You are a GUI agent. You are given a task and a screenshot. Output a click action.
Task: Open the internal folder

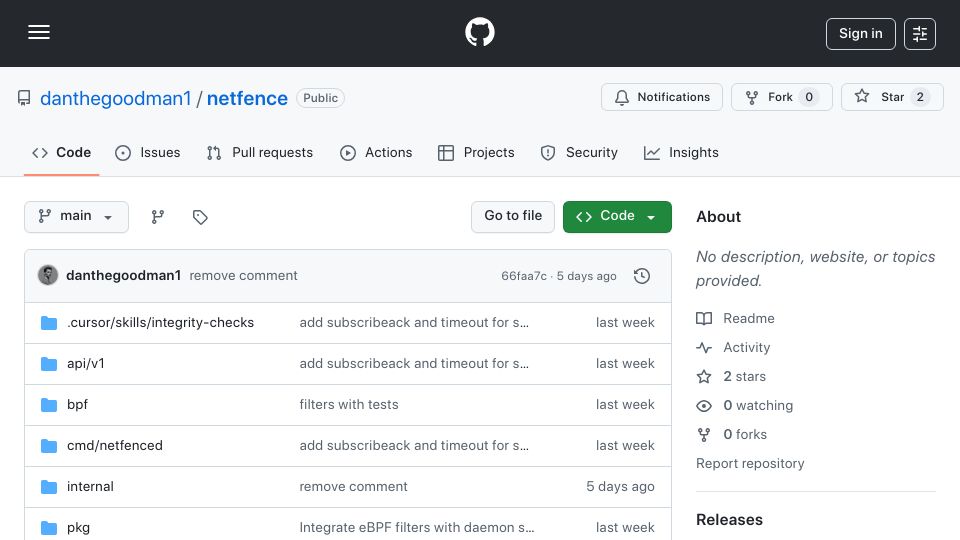(x=90, y=487)
